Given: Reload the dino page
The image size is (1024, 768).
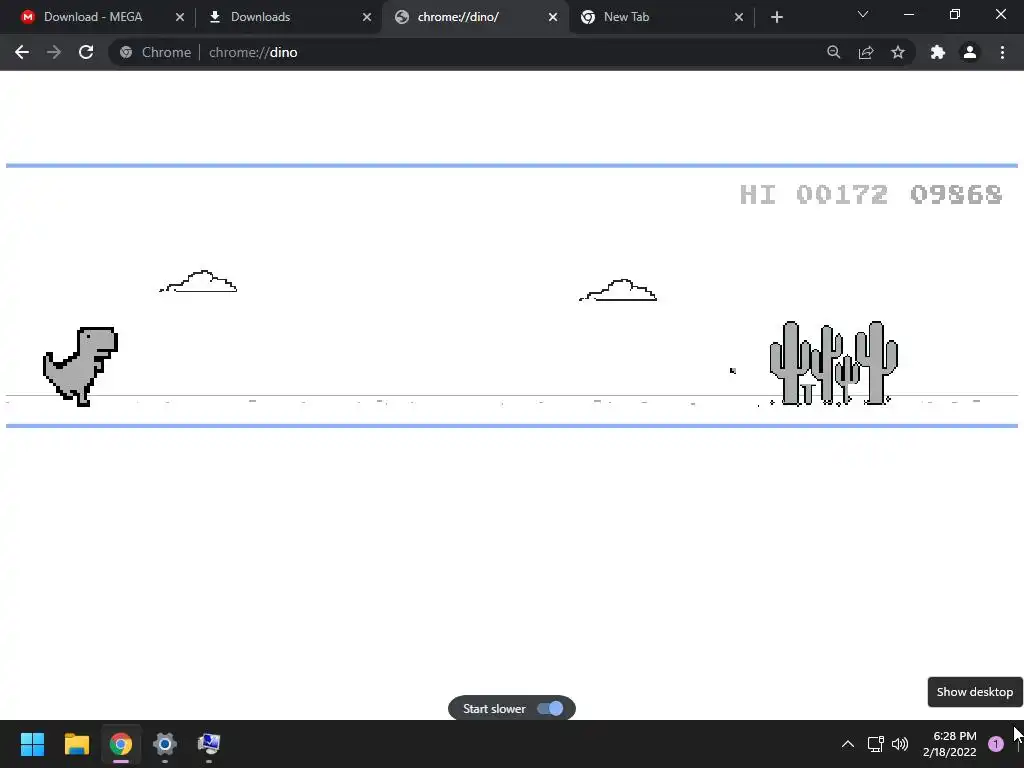Looking at the screenshot, I should pyautogui.click(x=86, y=52).
